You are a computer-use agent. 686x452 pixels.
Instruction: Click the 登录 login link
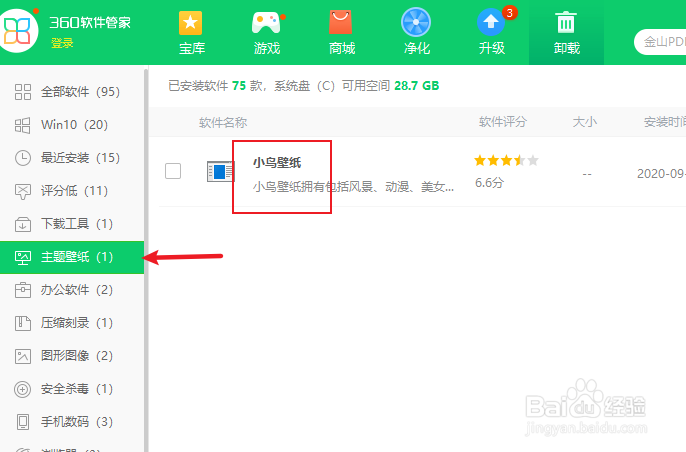click(x=62, y=43)
